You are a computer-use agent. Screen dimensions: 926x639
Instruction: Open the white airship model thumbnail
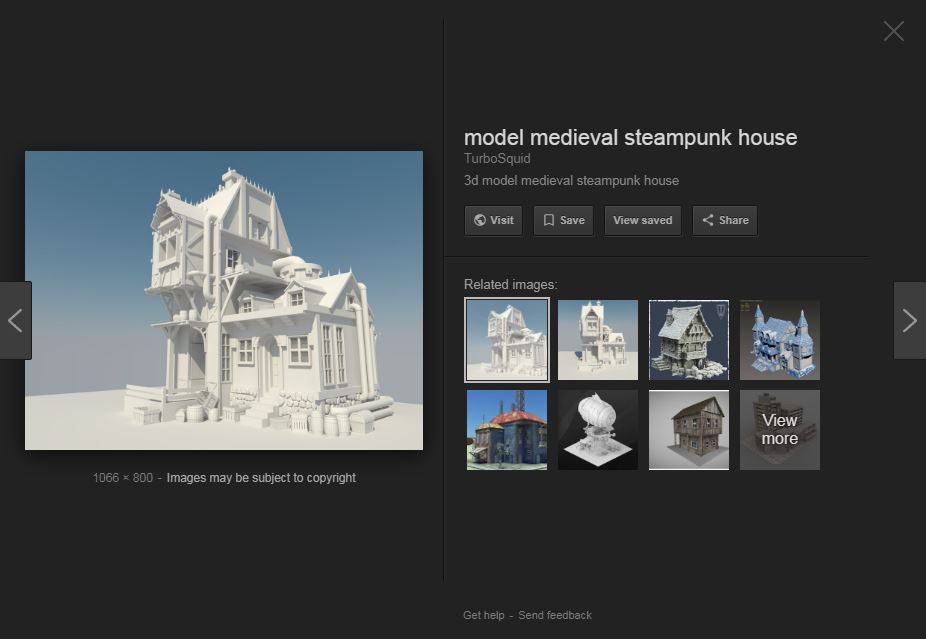click(598, 430)
